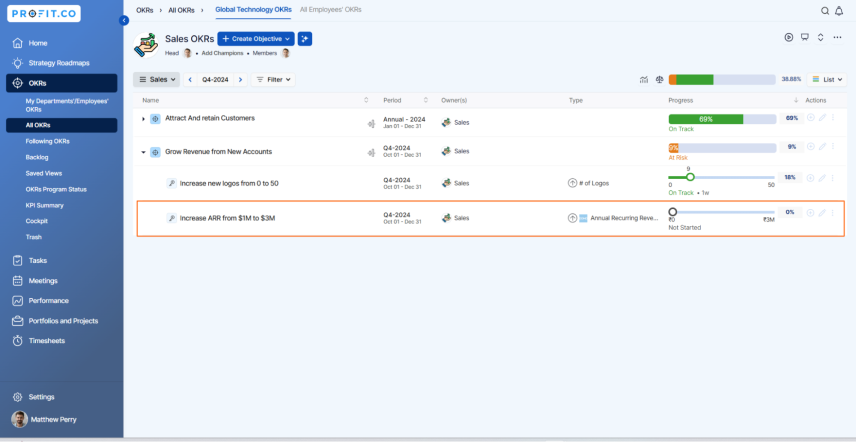Click the edit pencil for Grow Revenue row

pyautogui.click(x=822, y=146)
